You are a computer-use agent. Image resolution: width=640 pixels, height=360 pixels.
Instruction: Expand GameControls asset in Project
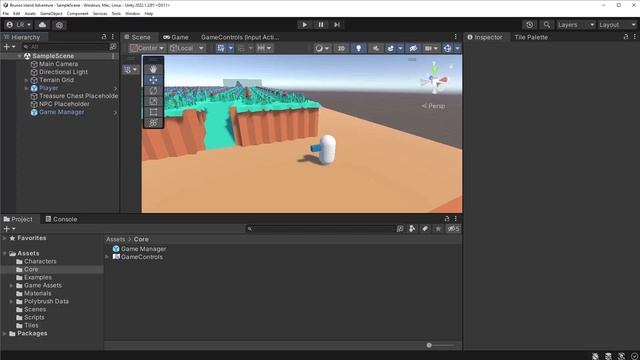point(107,257)
